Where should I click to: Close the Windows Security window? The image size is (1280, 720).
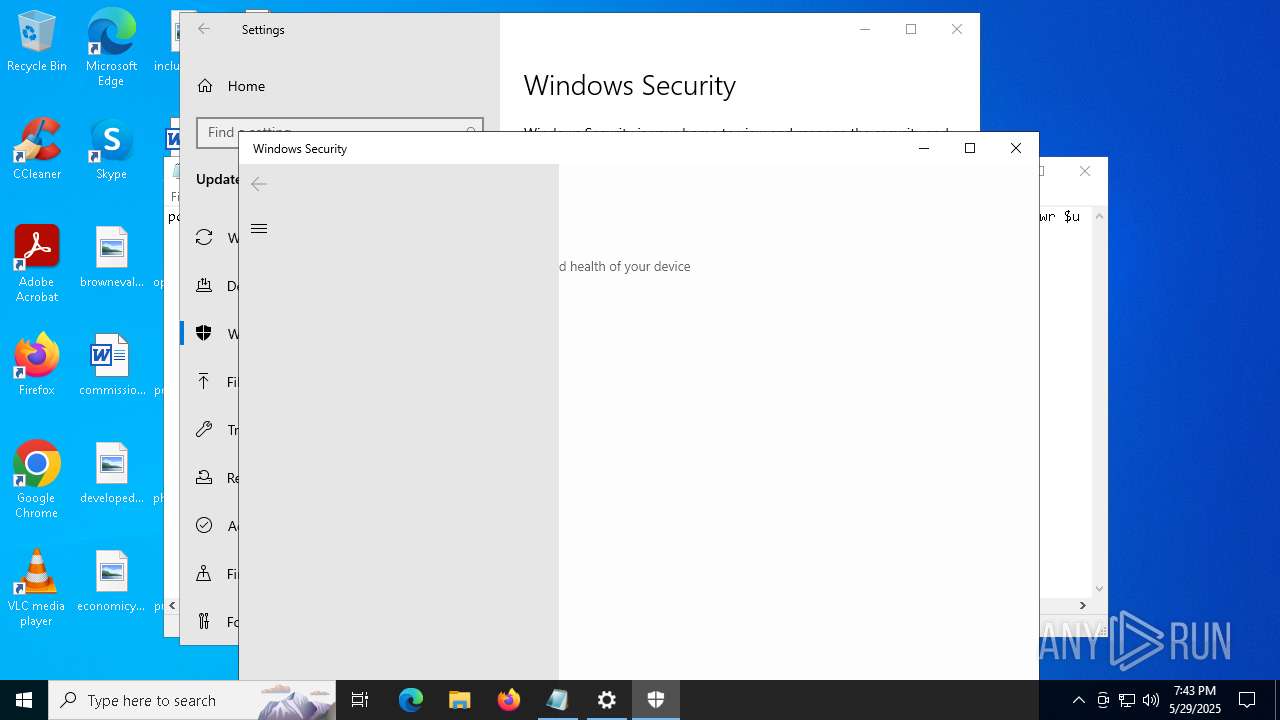(x=1016, y=148)
